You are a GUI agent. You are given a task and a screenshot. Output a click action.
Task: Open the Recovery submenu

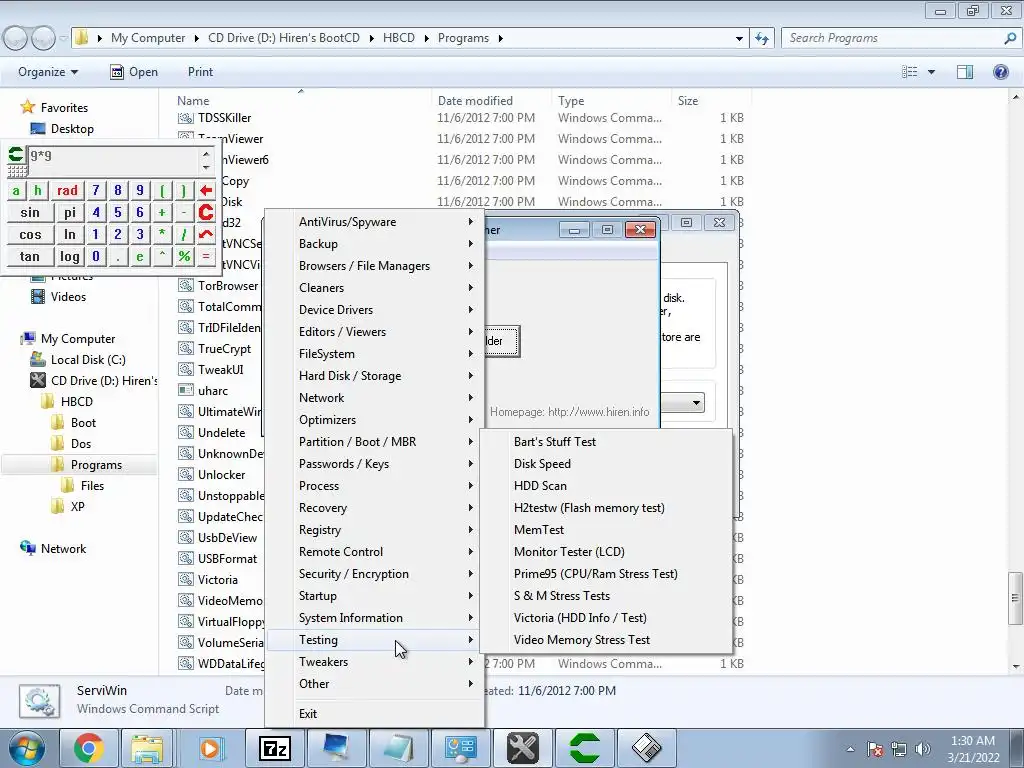[375, 508]
